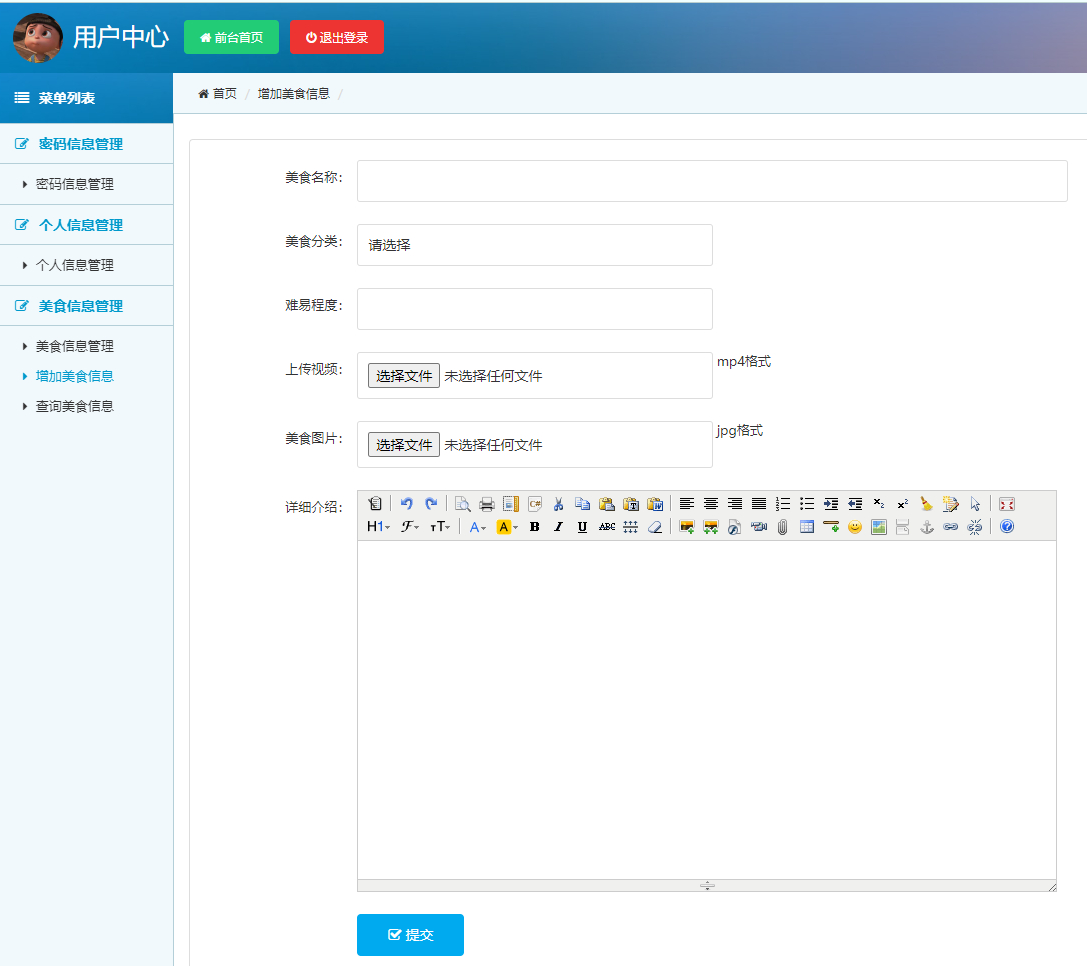Viewport: 1087px width, 966px height.
Task: Click the 提交 submit button
Action: click(410, 934)
